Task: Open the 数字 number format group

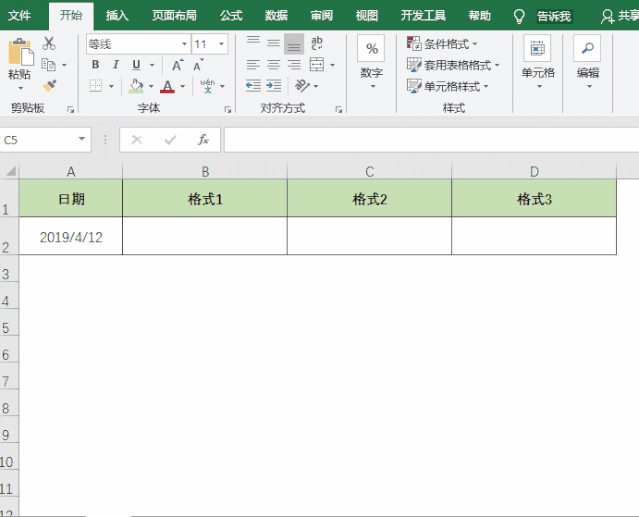Action: [x=371, y=62]
